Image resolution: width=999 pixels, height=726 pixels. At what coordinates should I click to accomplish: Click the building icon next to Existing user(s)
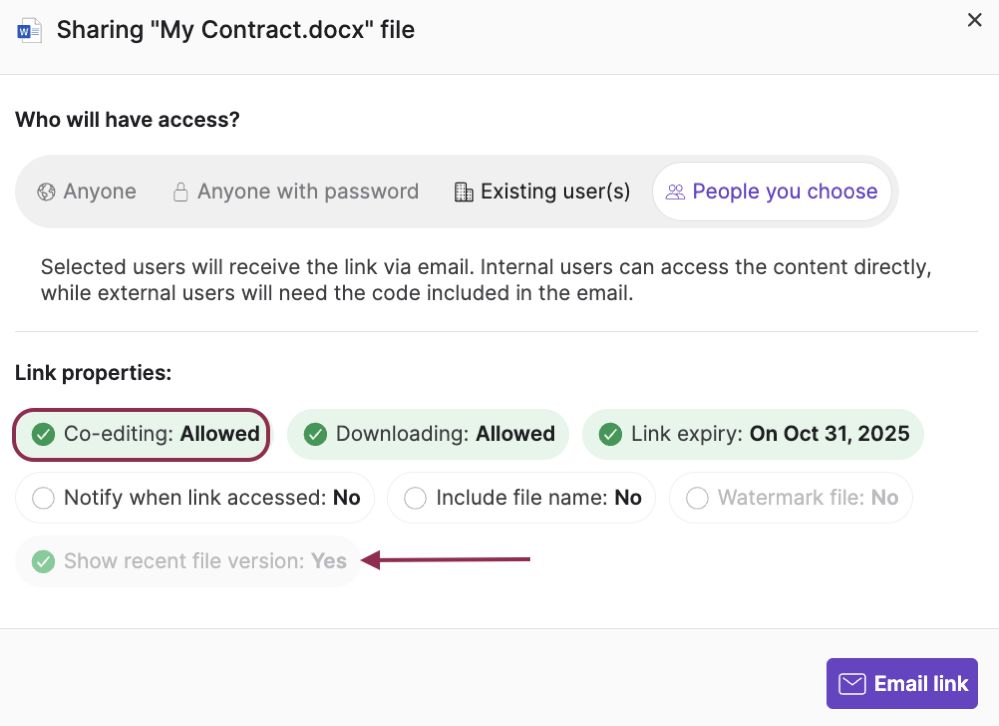(x=464, y=191)
